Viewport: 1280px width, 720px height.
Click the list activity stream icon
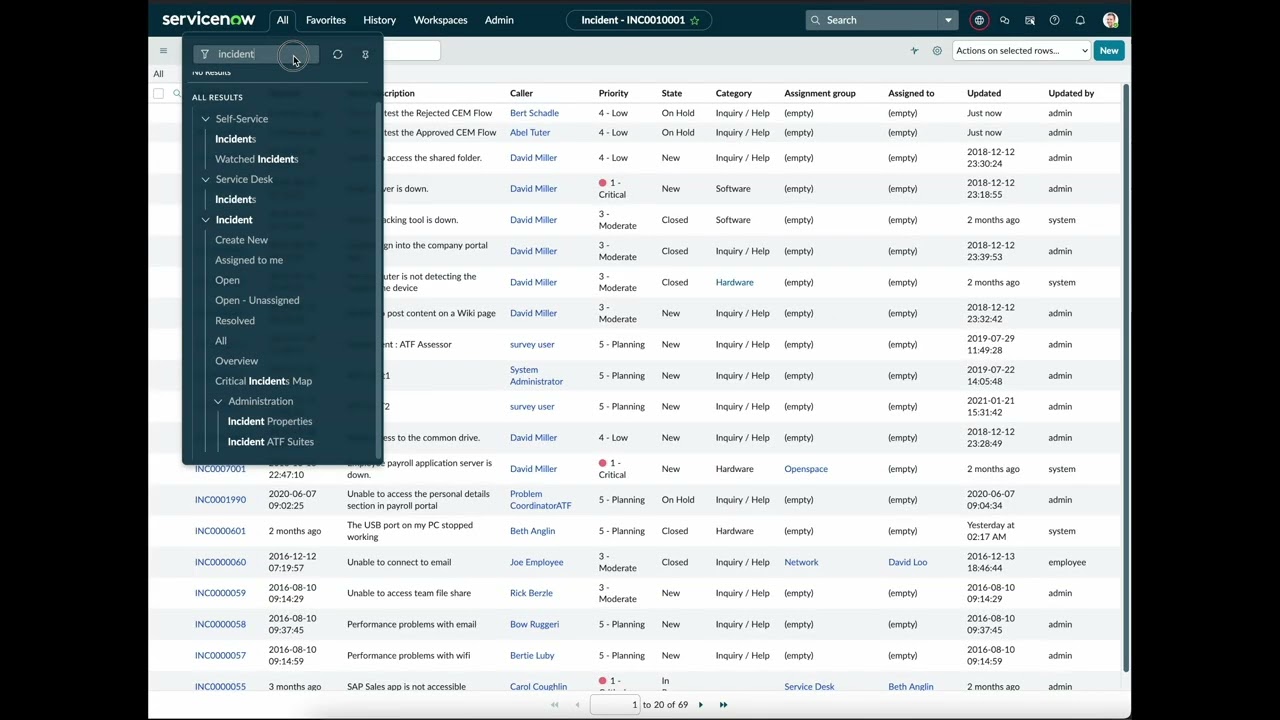coord(914,50)
